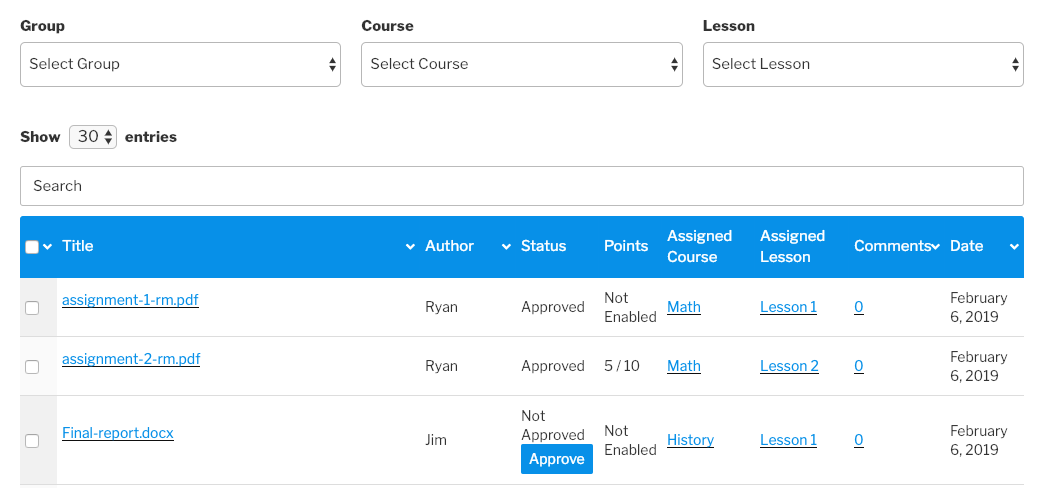
Task: Click the Title column sort arrow
Action: pyautogui.click(x=409, y=247)
